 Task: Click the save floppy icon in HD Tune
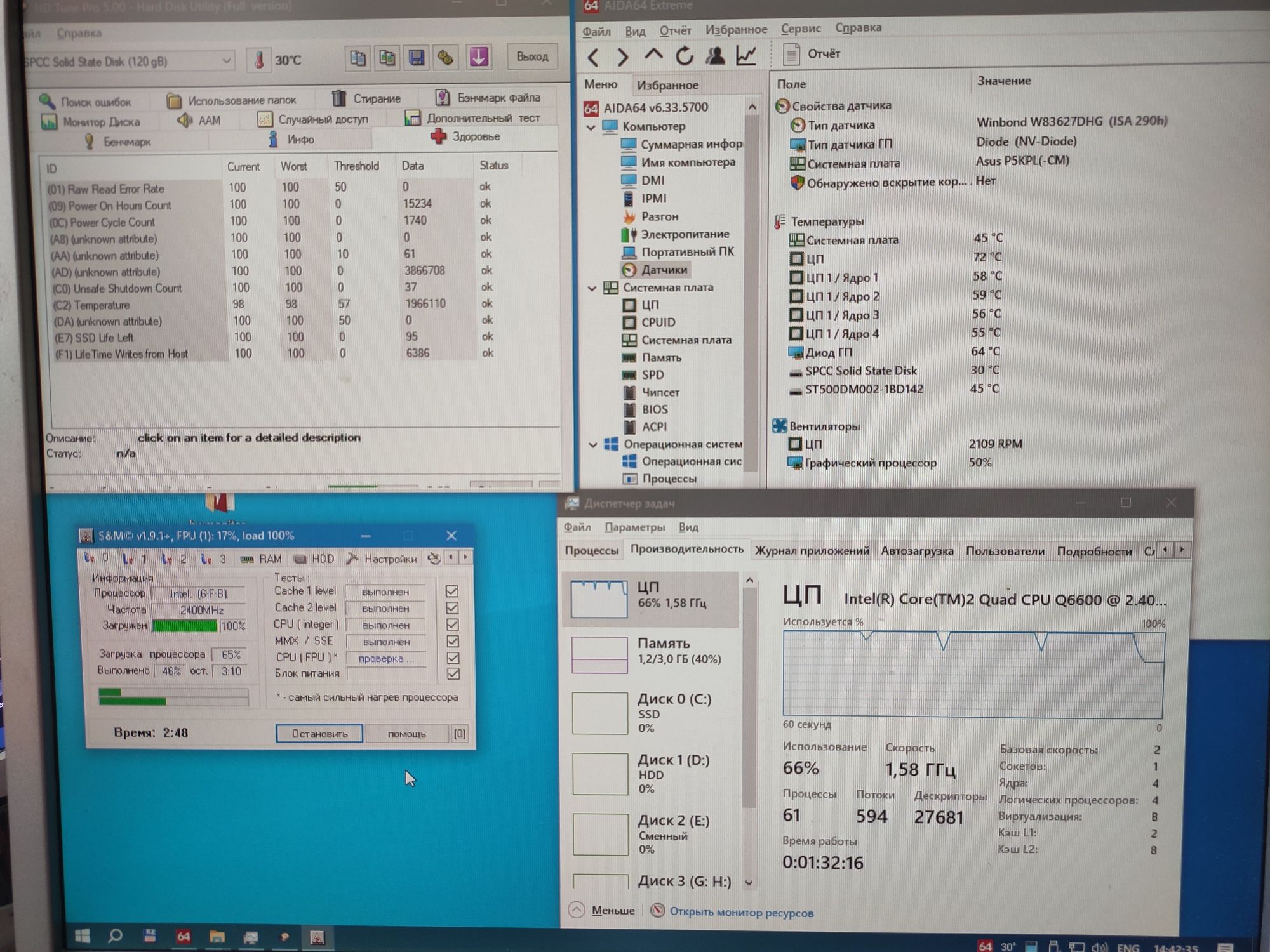click(417, 58)
